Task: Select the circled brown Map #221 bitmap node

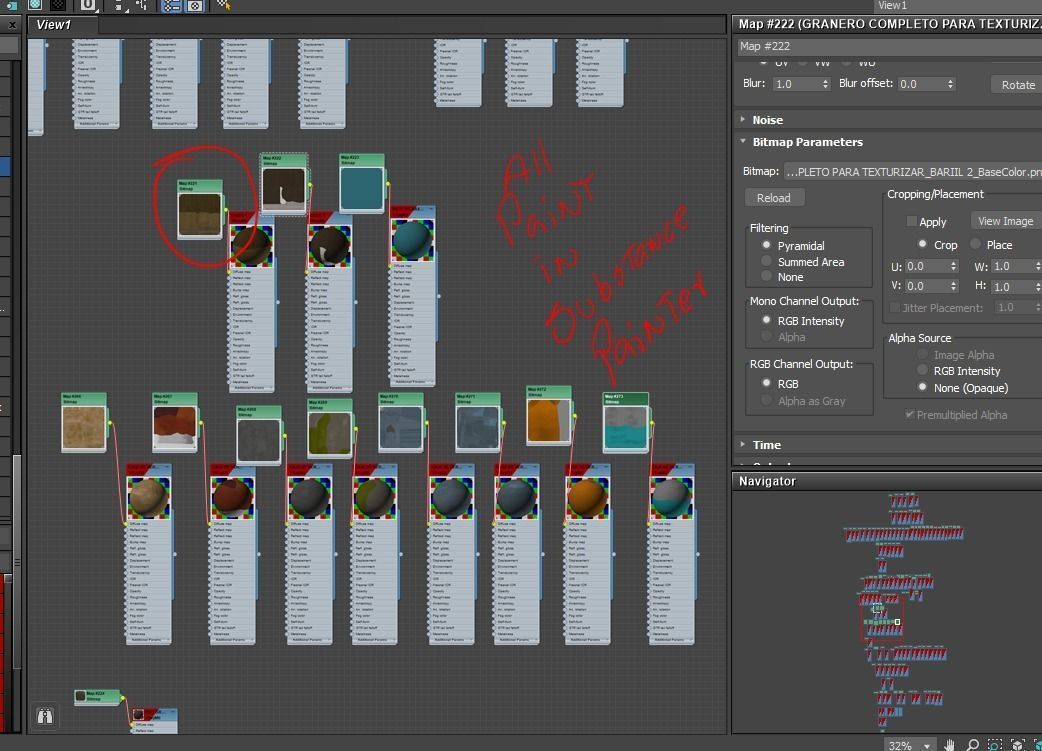Action: pyautogui.click(x=200, y=211)
